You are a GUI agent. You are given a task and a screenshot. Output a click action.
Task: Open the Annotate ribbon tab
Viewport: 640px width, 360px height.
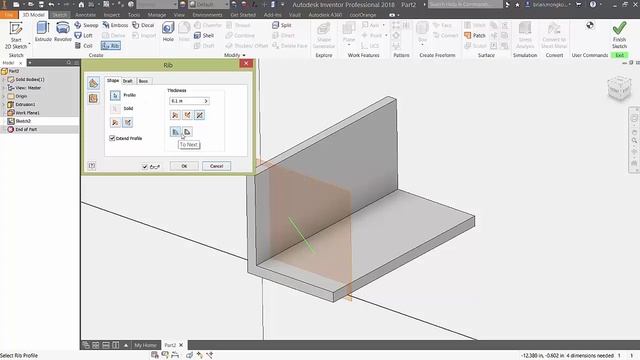tap(85, 15)
